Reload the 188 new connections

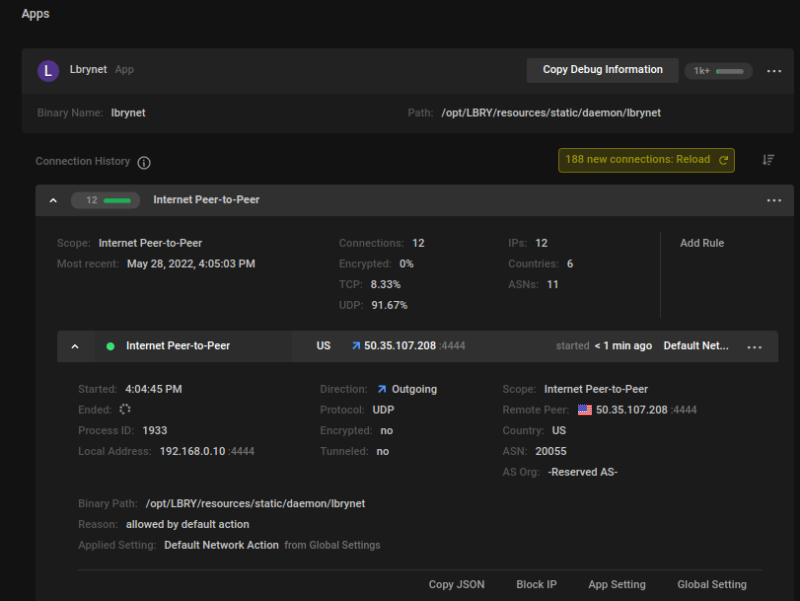click(646, 160)
